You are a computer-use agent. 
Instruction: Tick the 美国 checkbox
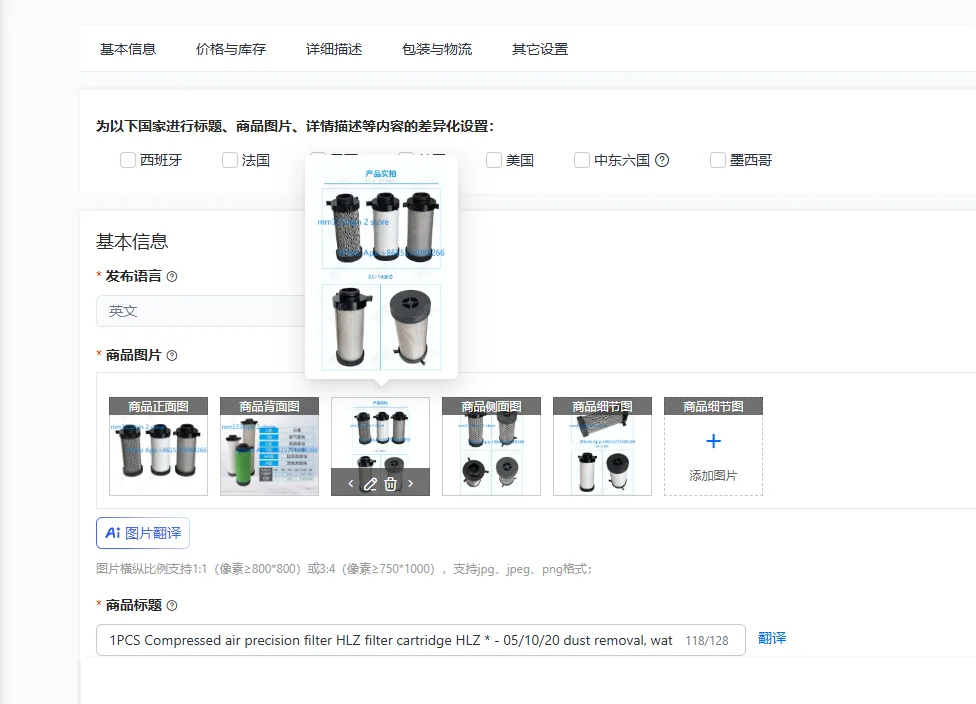click(x=494, y=160)
